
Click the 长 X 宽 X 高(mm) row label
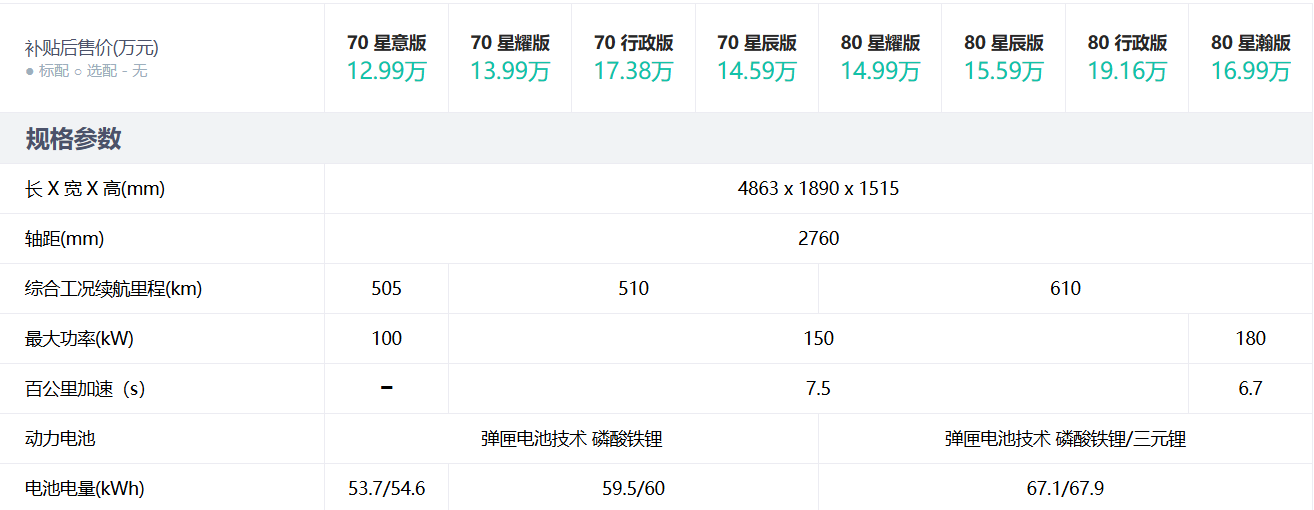point(95,188)
